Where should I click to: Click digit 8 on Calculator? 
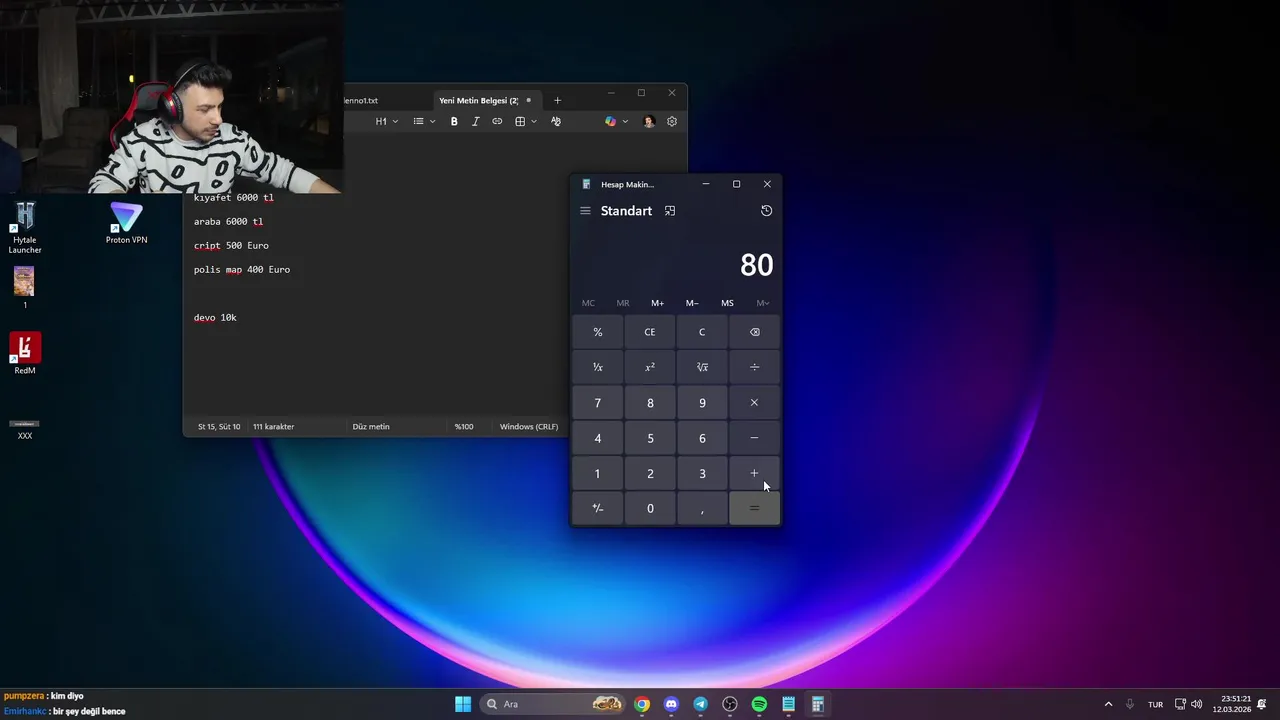[650, 403]
